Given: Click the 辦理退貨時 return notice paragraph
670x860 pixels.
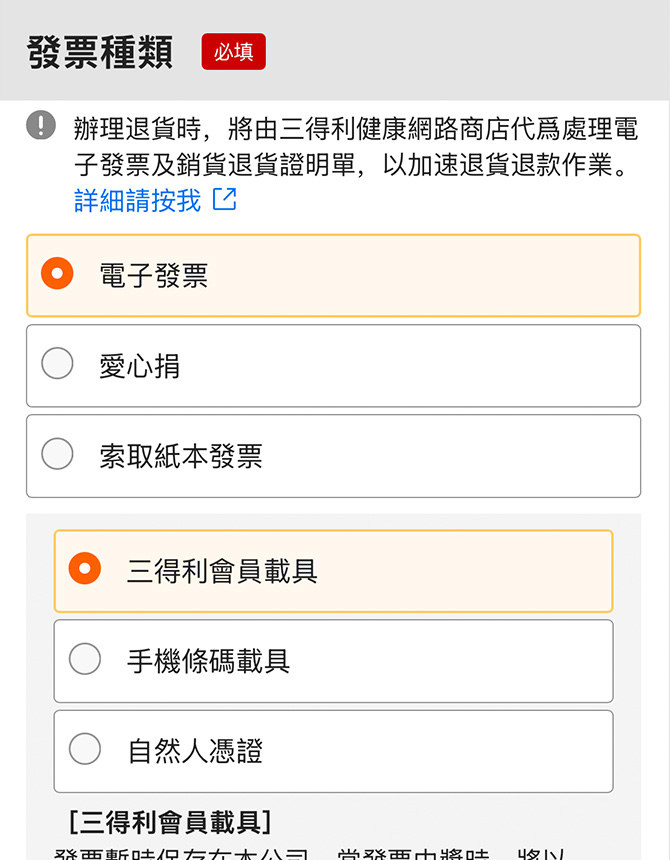Looking at the screenshot, I should 355,146.
